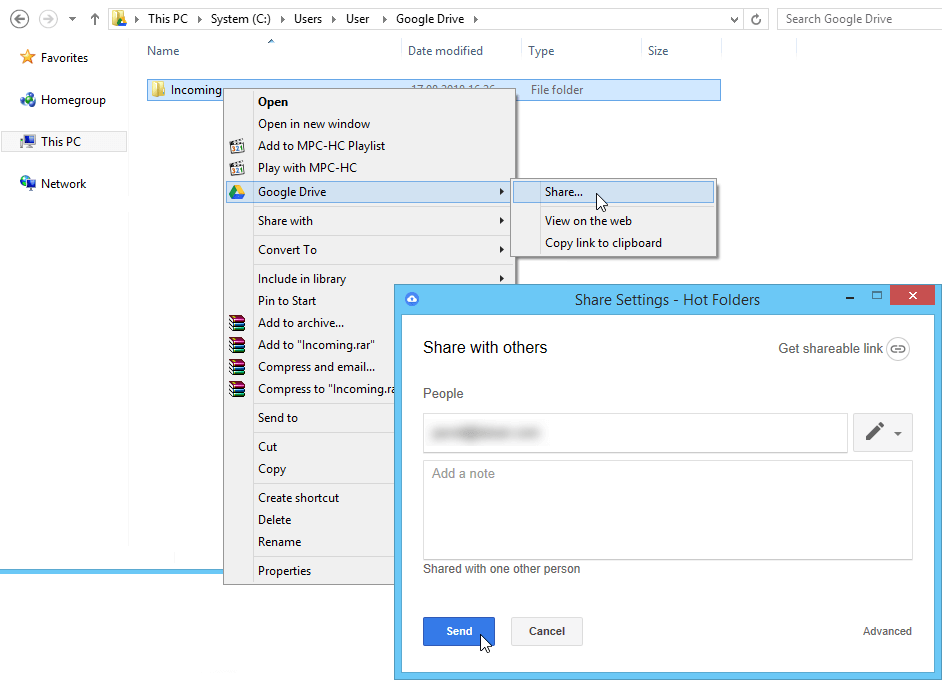Click the Forward navigation arrow

[x=48, y=19]
